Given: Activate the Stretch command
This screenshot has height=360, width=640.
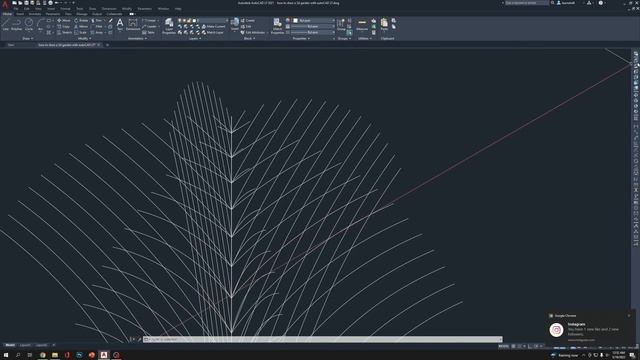Looking at the screenshot, I should 64,33.
